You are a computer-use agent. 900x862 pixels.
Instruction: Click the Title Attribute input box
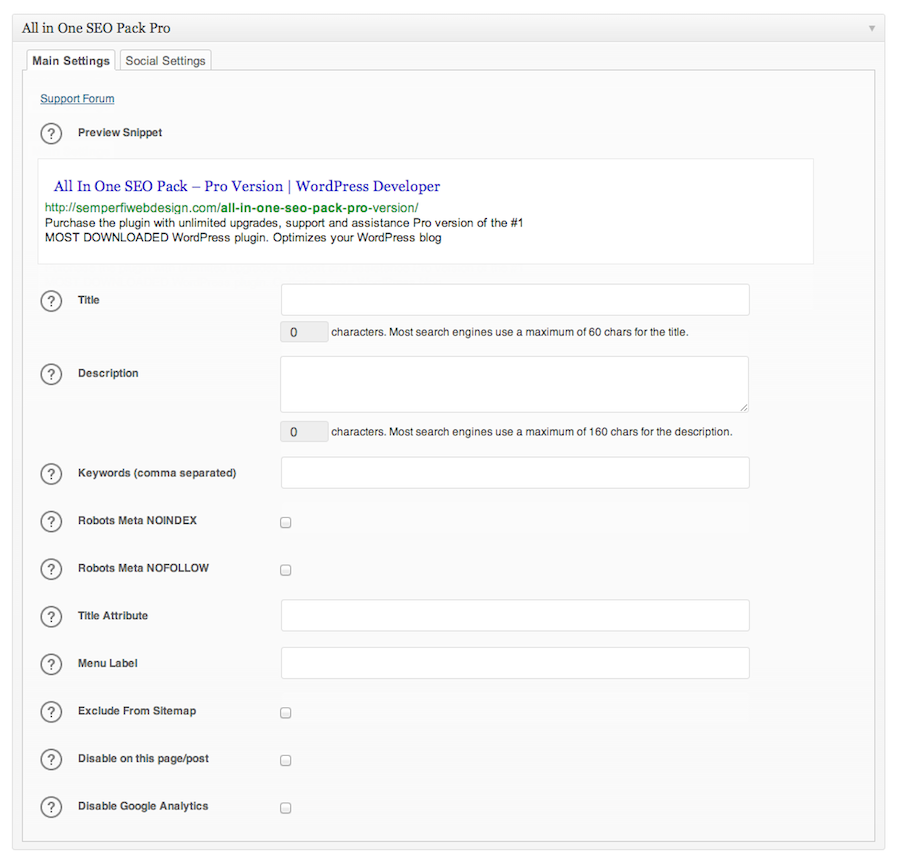point(515,616)
